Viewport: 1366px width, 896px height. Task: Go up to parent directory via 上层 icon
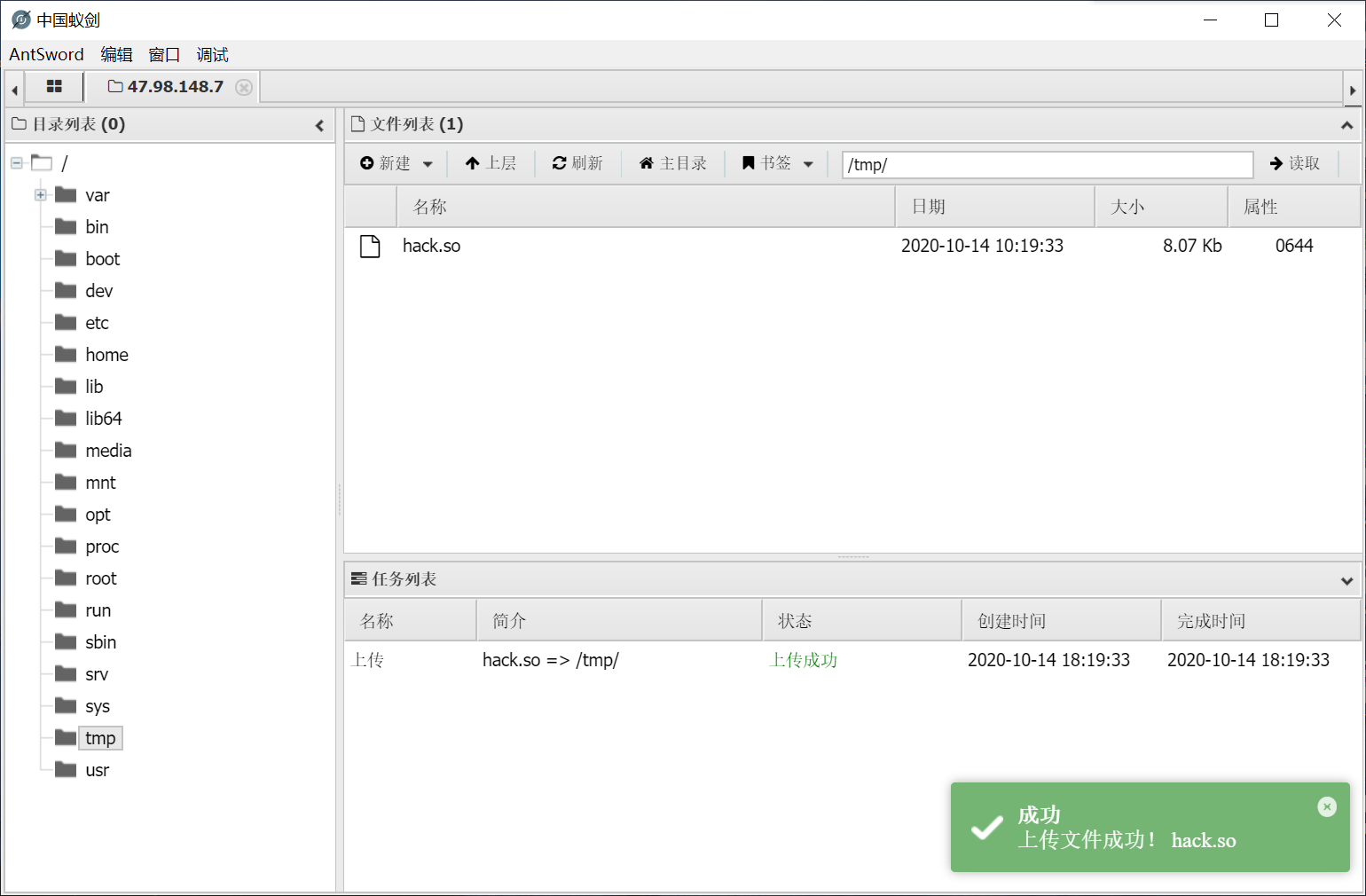pyautogui.click(x=471, y=163)
